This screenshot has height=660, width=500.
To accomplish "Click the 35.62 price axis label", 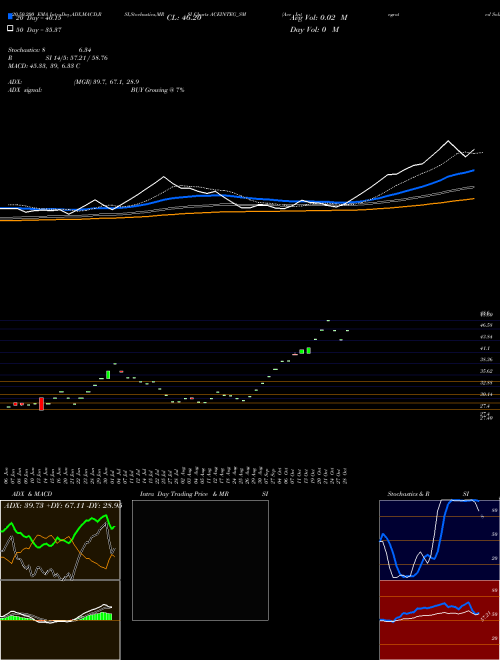I will tap(487, 371).
